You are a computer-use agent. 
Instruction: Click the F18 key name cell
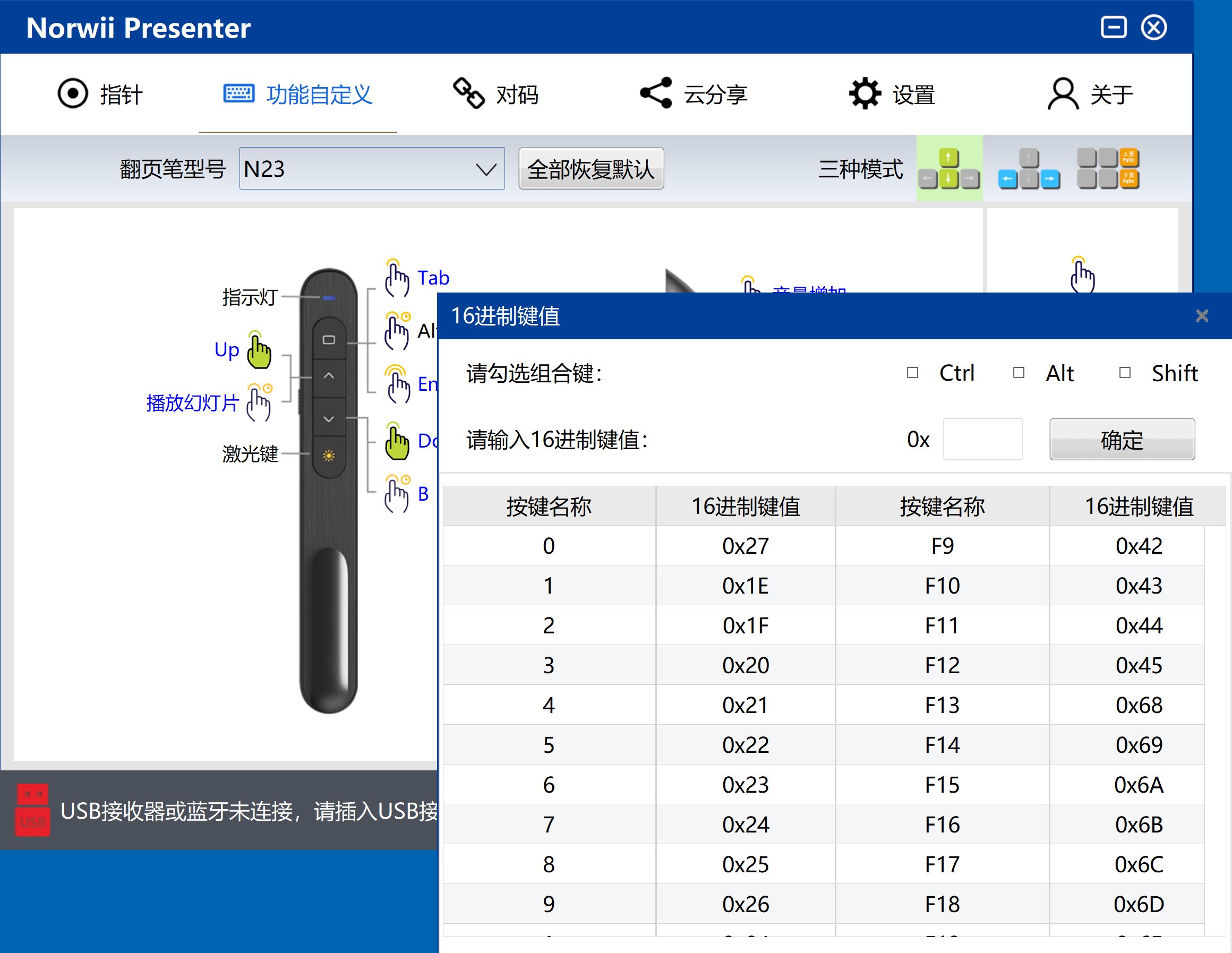pyautogui.click(x=943, y=904)
